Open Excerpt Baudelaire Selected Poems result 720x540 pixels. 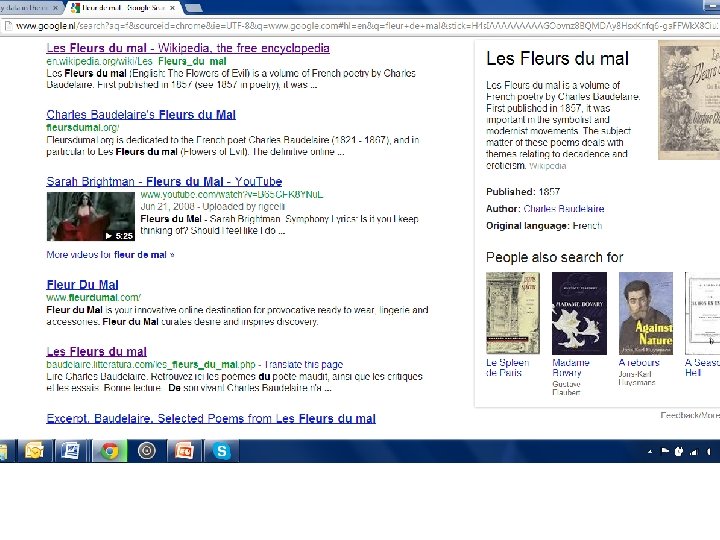211,418
